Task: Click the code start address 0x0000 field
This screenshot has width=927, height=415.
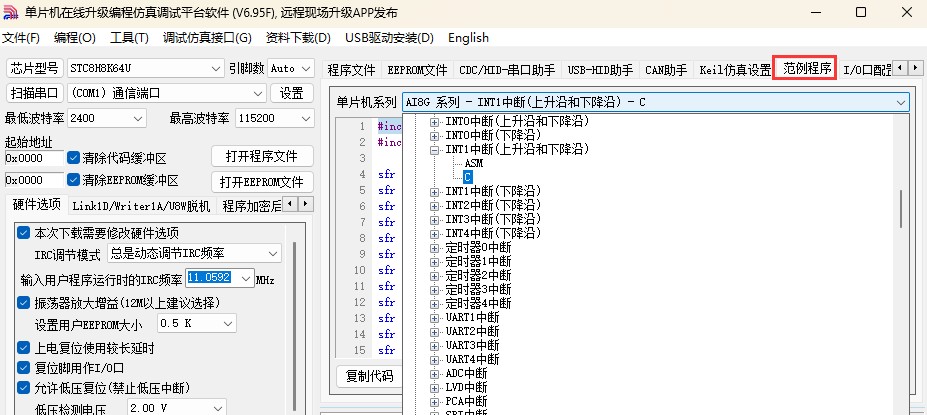Action: tap(34, 158)
